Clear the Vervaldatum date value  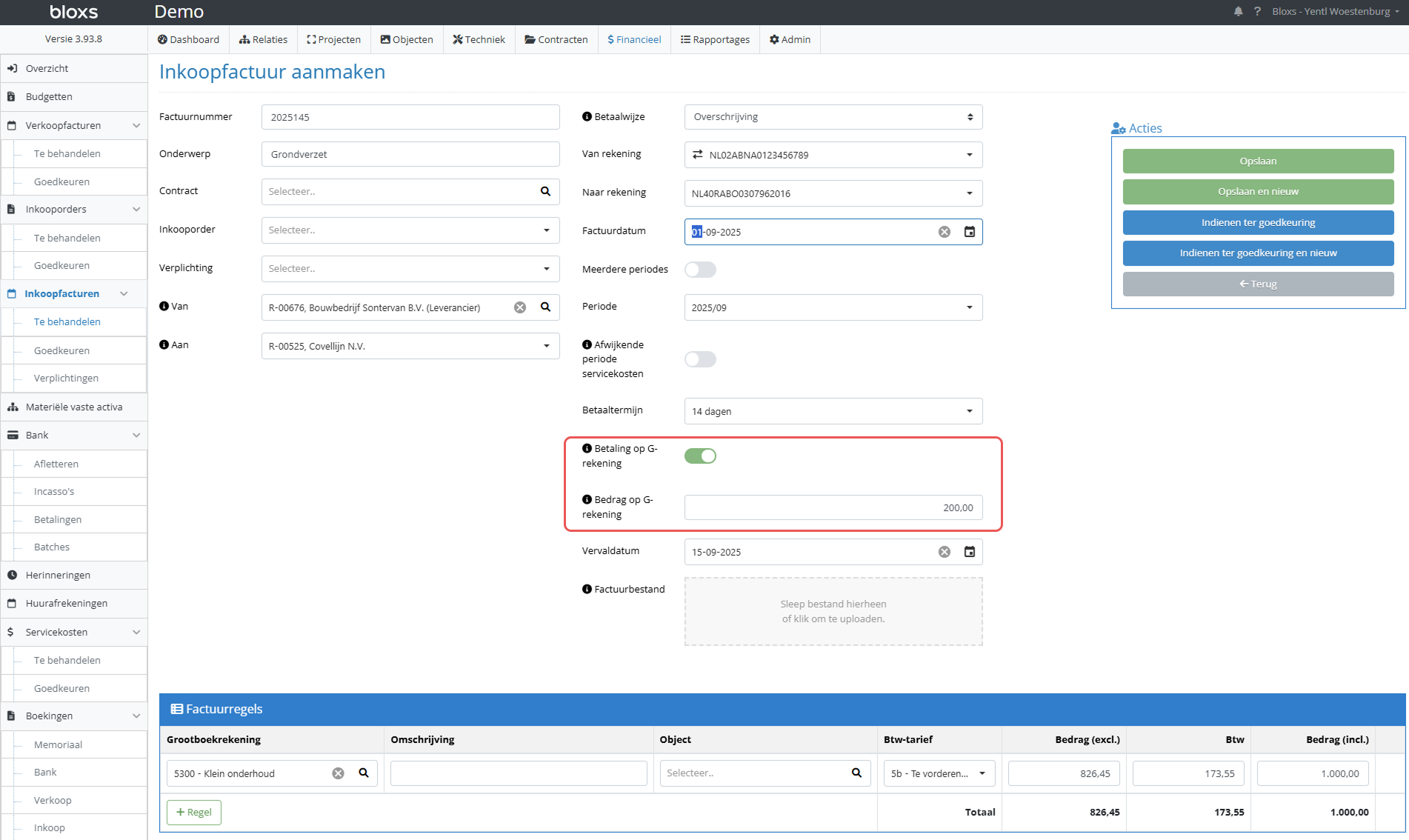point(945,552)
